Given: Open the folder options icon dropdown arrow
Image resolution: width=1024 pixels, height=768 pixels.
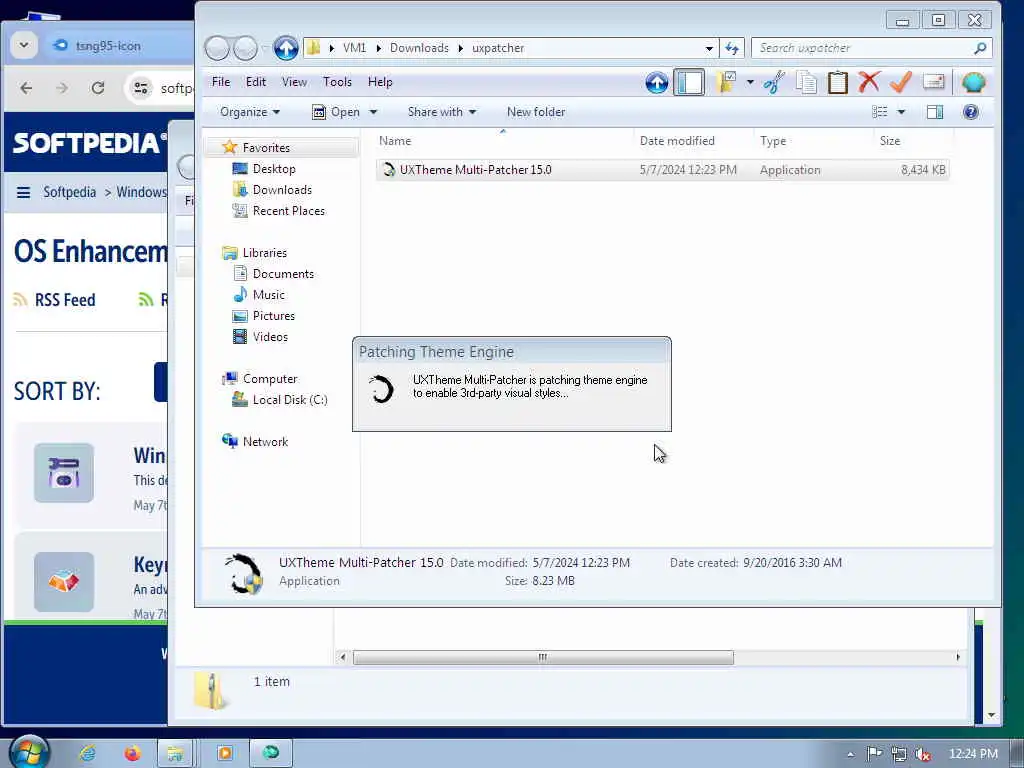Looking at the screenshot, I should (750, 83).
